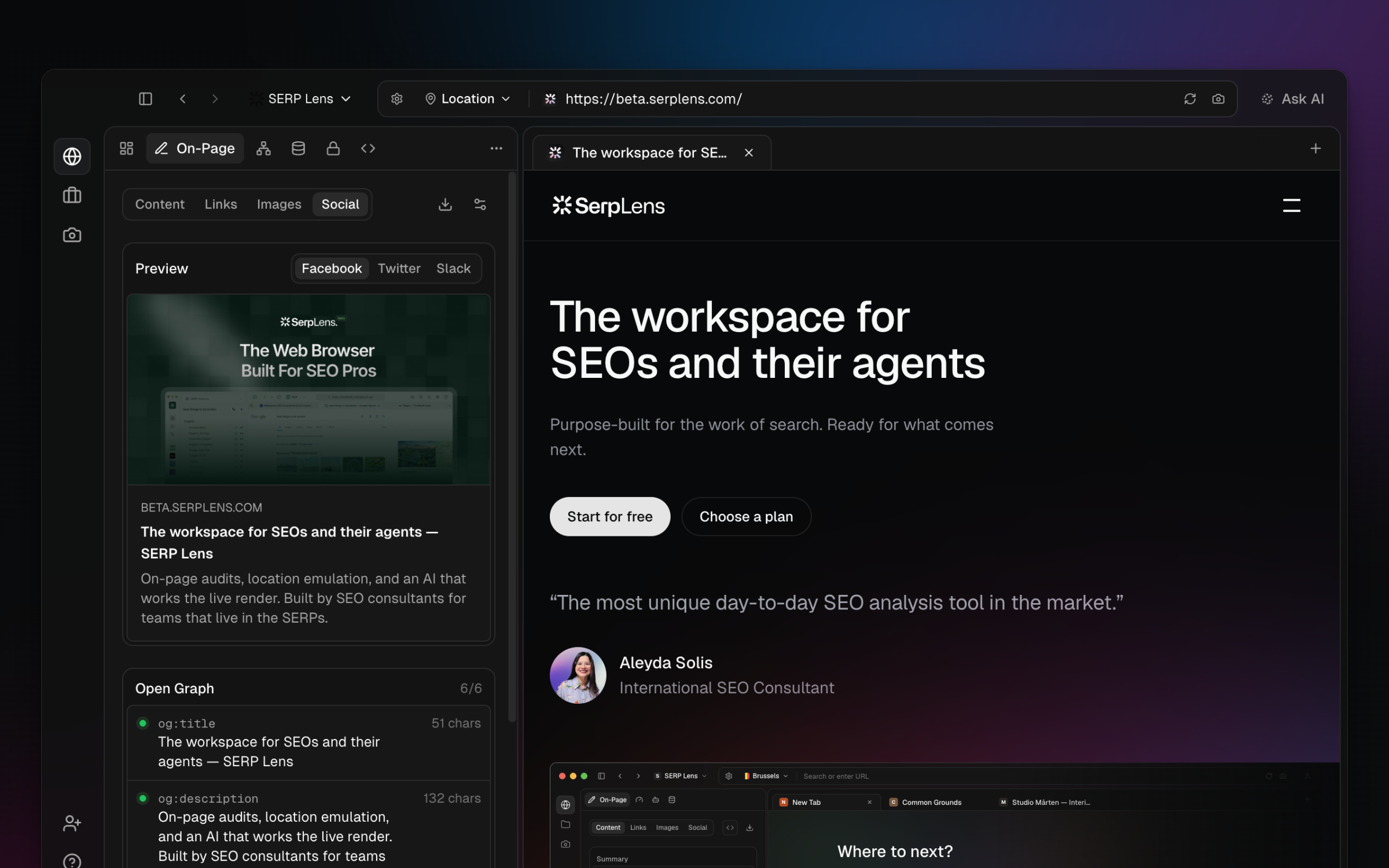Open Ask AI assistant
Screen dimensions: 1389x868
tap(1293, 99)
